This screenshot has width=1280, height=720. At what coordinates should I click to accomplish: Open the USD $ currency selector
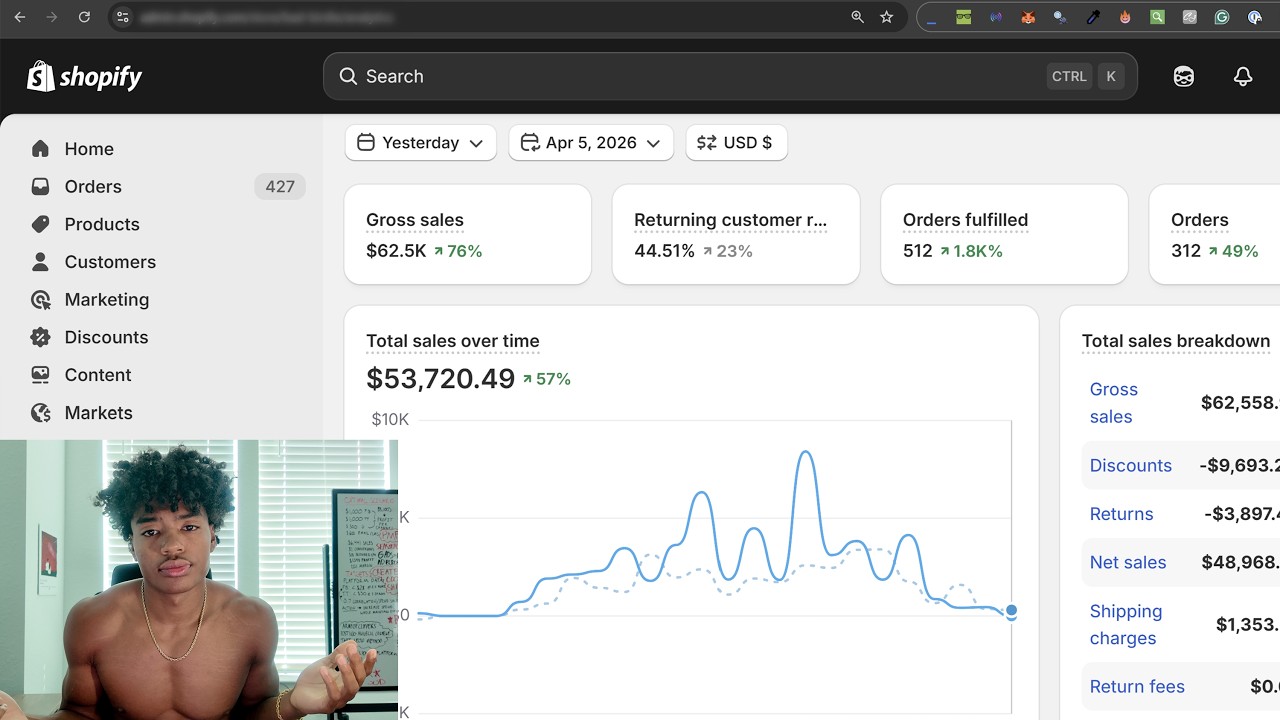(x=736, y=143)
